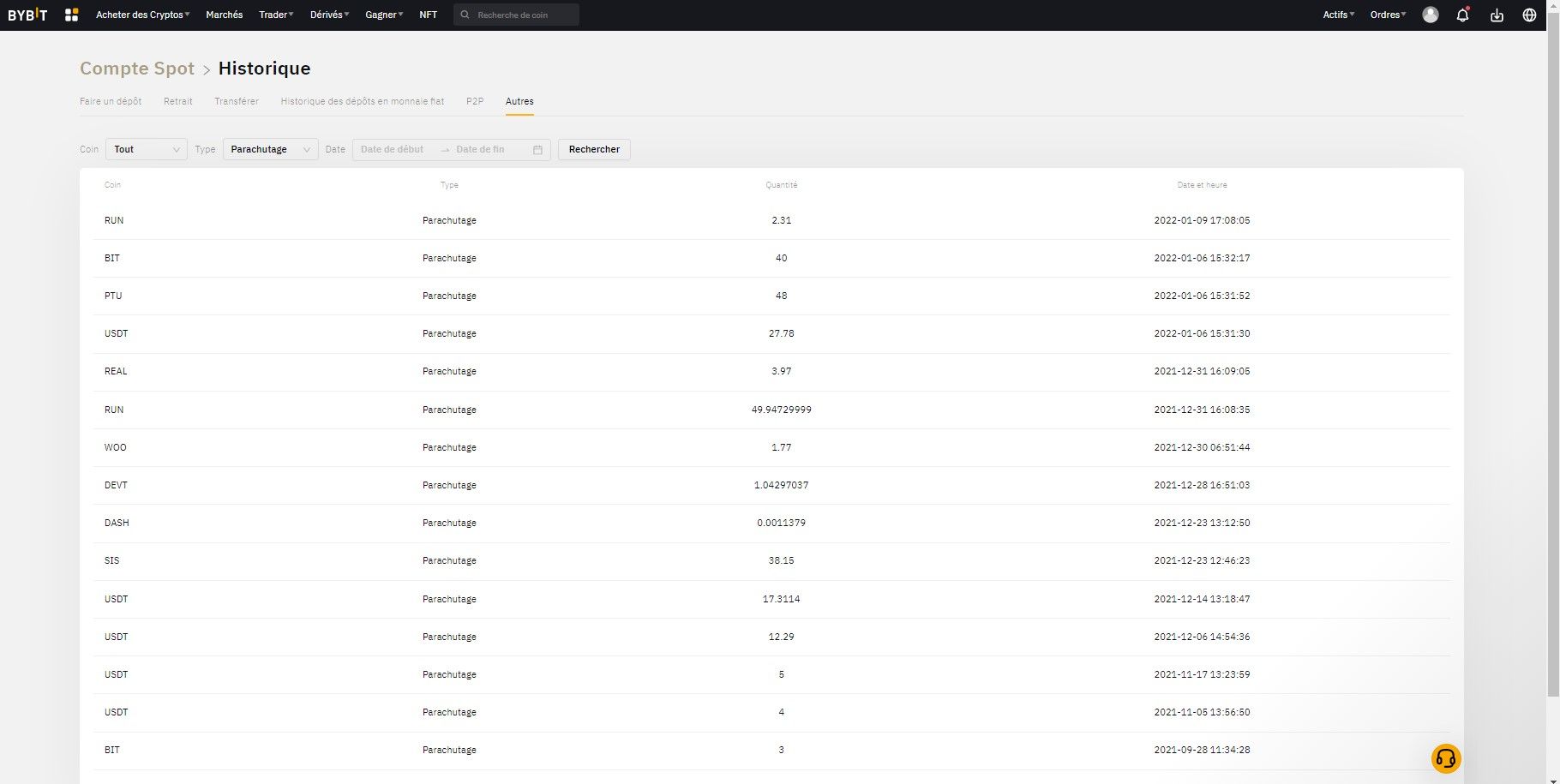Click the search magnifier icon
This screenshot has height=784, width=1560.
click(x=465, y=15)
